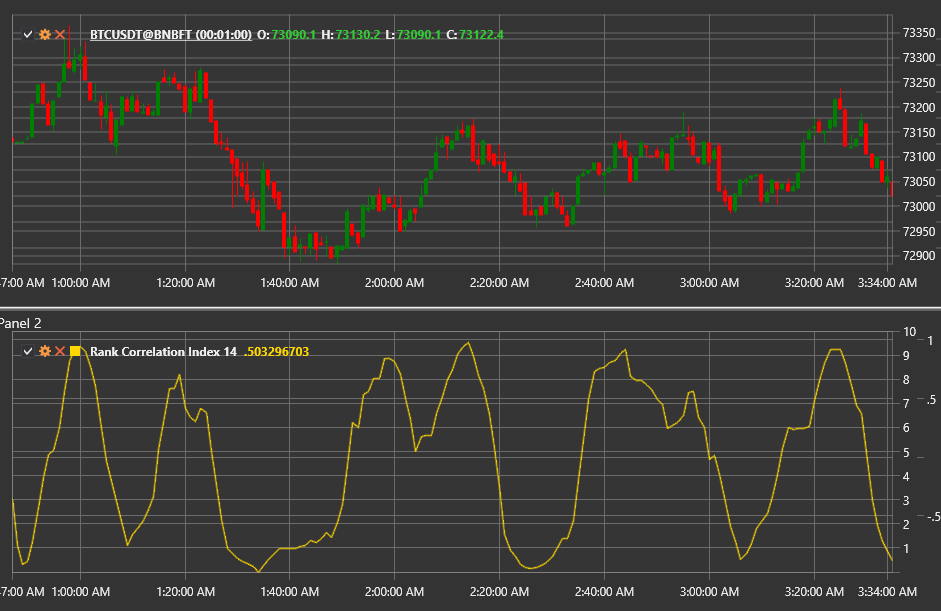
Task: Click the Close value 73122.4
Action: [x=481, y=35]
